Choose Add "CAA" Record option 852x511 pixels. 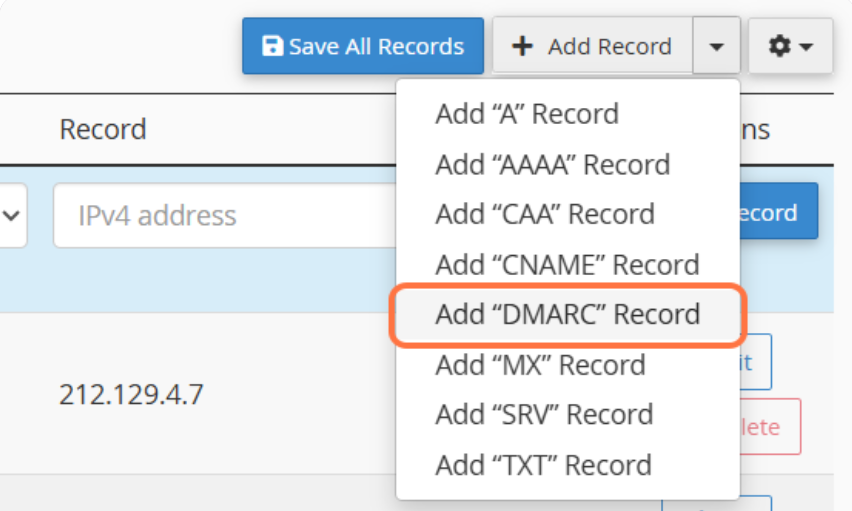coord(545,214)
